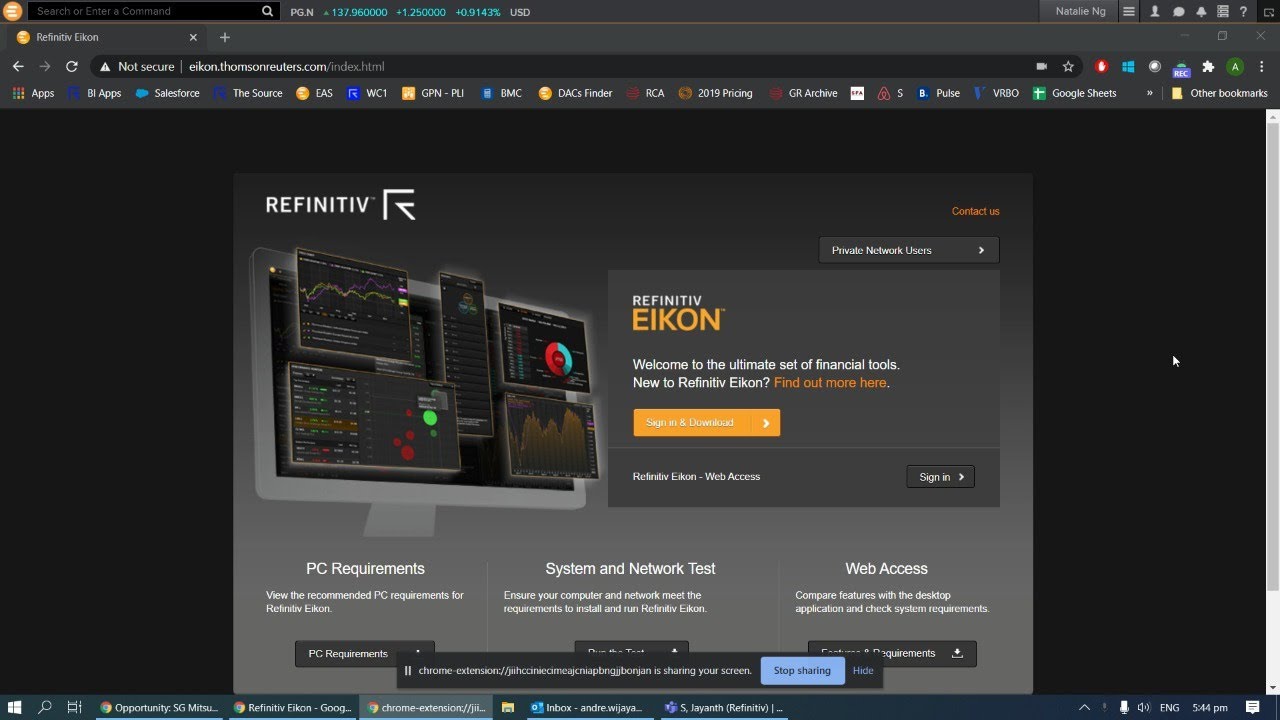Click the Sign in & Download button

coord(706,422)
